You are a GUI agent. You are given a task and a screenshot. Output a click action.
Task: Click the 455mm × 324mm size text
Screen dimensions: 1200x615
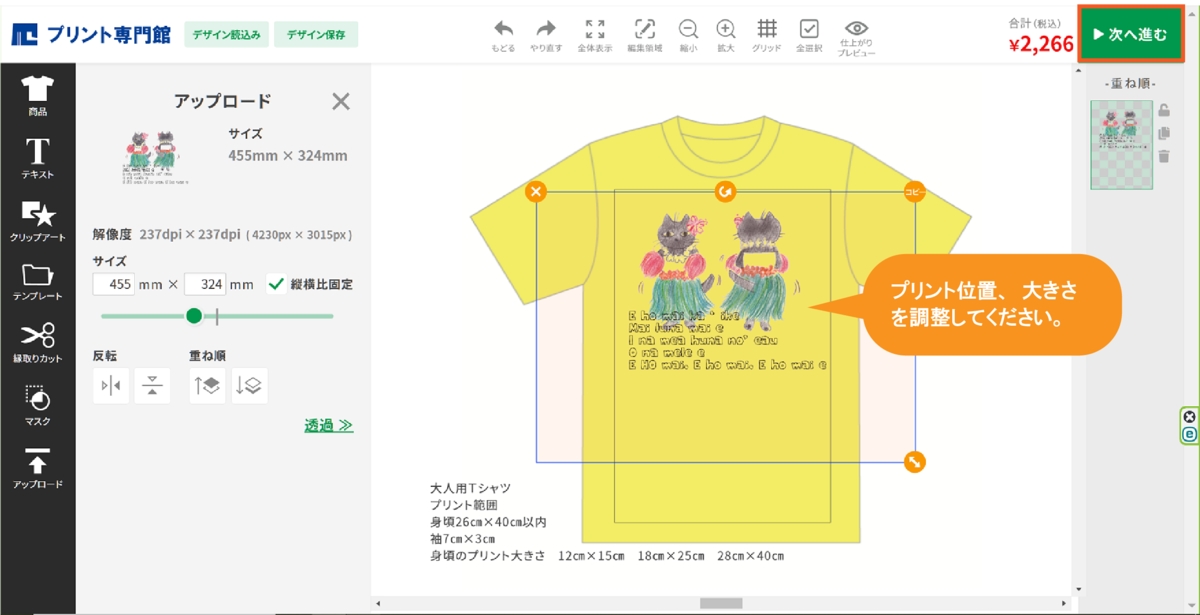tap(288, 155)
